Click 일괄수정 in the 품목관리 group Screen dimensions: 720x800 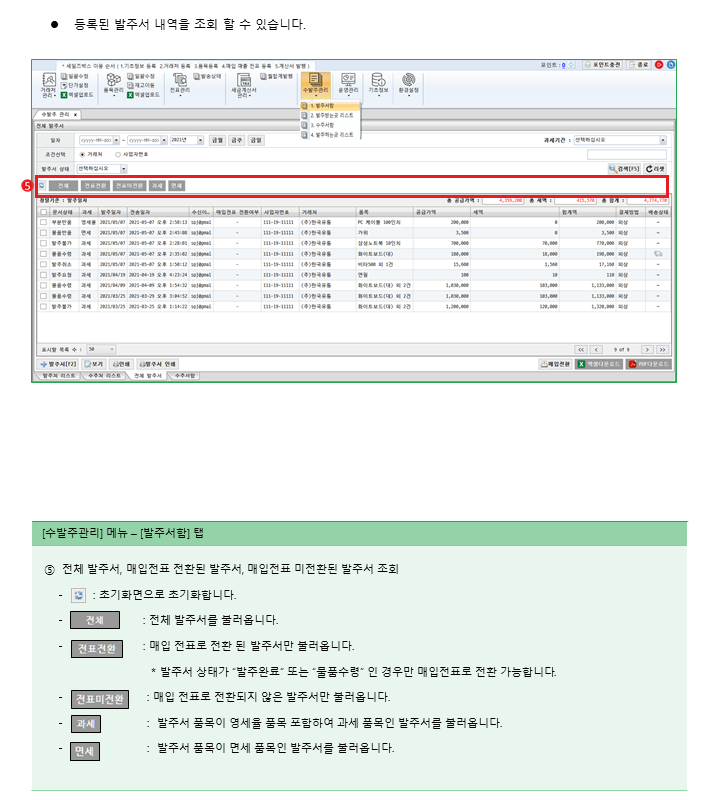pos(141,77)
